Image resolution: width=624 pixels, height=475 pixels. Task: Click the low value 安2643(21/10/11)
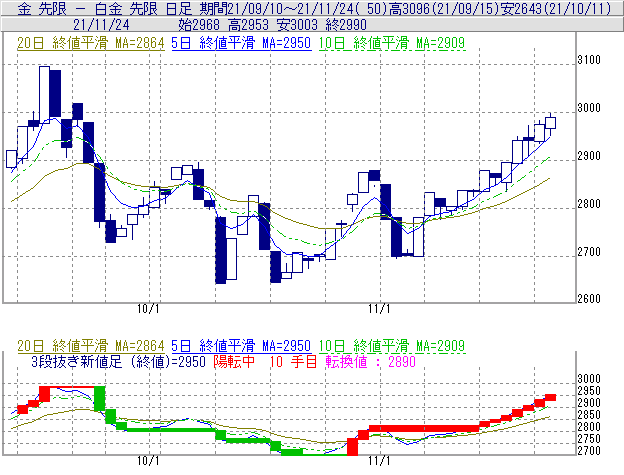click(x=556, y=8)
